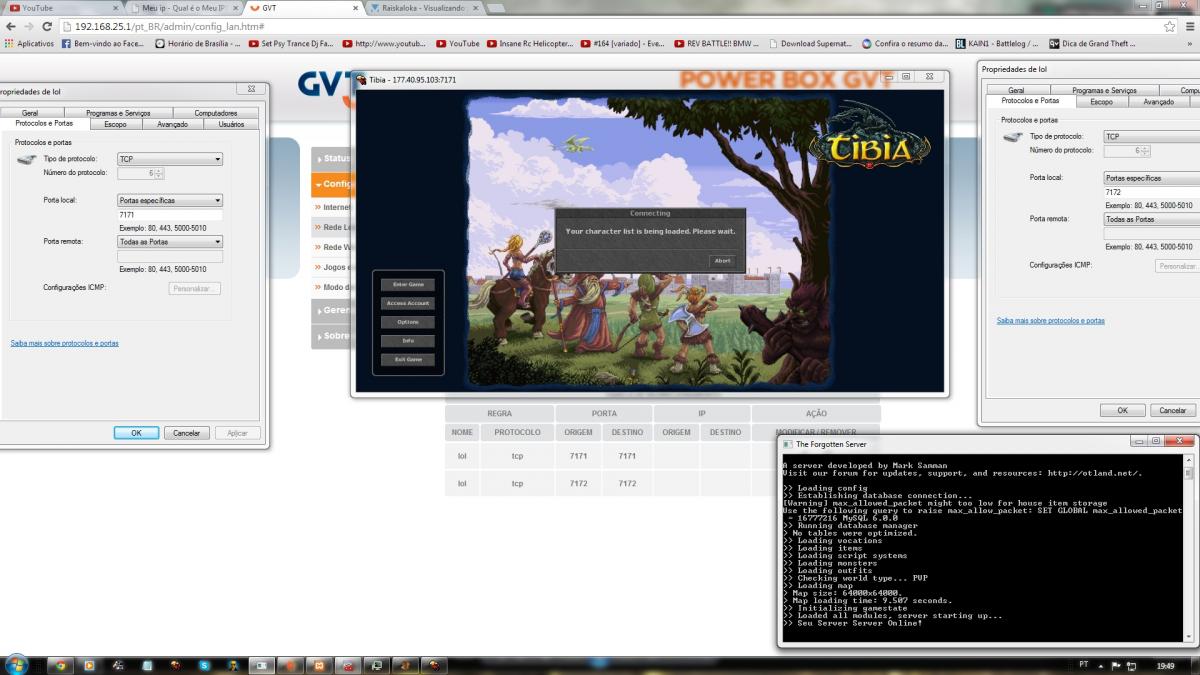The width and height of the screenshot is (1200, 675).
Task: Open Insane Rc Helicopter bookmark
Action: pos(531,43)
